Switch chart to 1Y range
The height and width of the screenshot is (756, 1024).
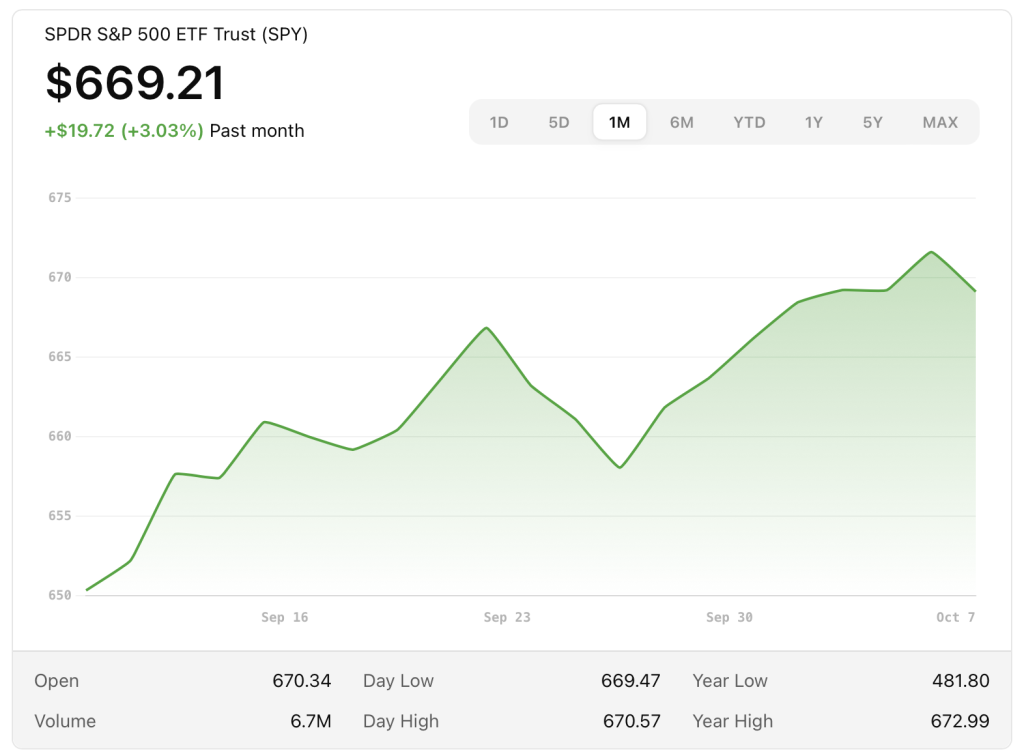tap(814, 123)
